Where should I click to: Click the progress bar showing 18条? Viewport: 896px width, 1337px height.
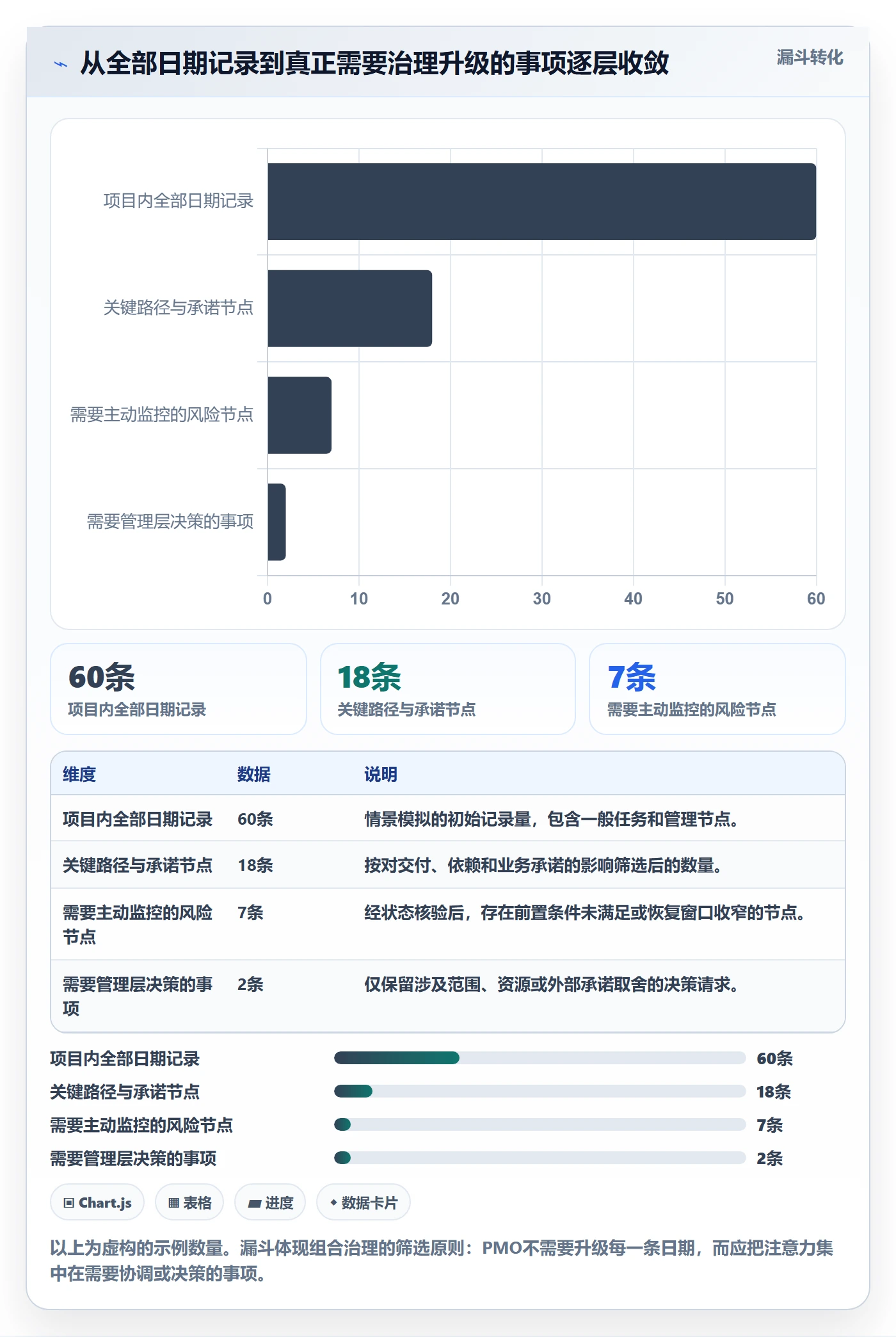coord(540,1091)
